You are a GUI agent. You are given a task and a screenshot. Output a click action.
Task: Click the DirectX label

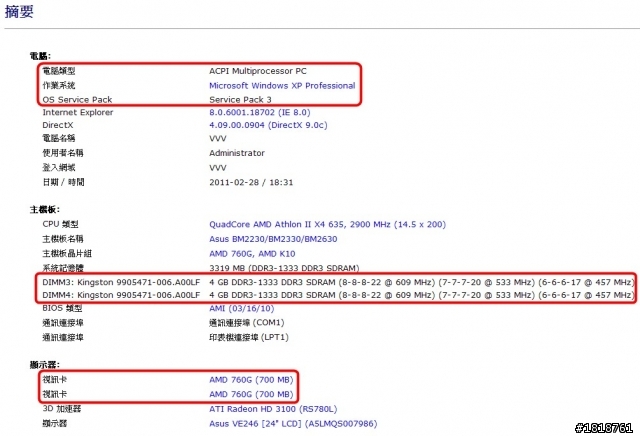[x=58, y=125]
